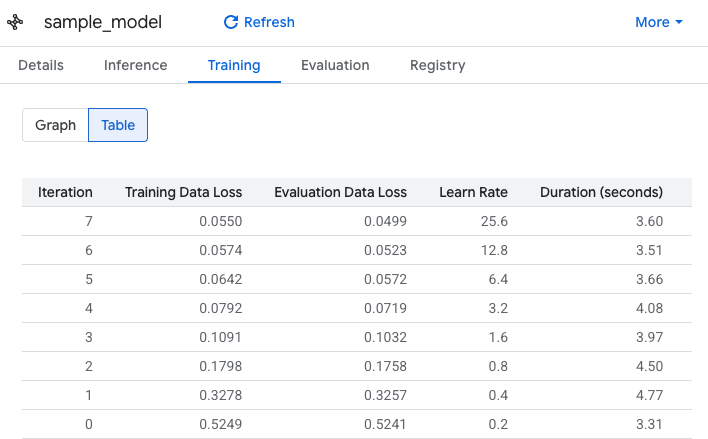The height and width of the screenshot is (439, 708).
Task: Select iteration 7 cell
Action: click(x=89, y=221)
